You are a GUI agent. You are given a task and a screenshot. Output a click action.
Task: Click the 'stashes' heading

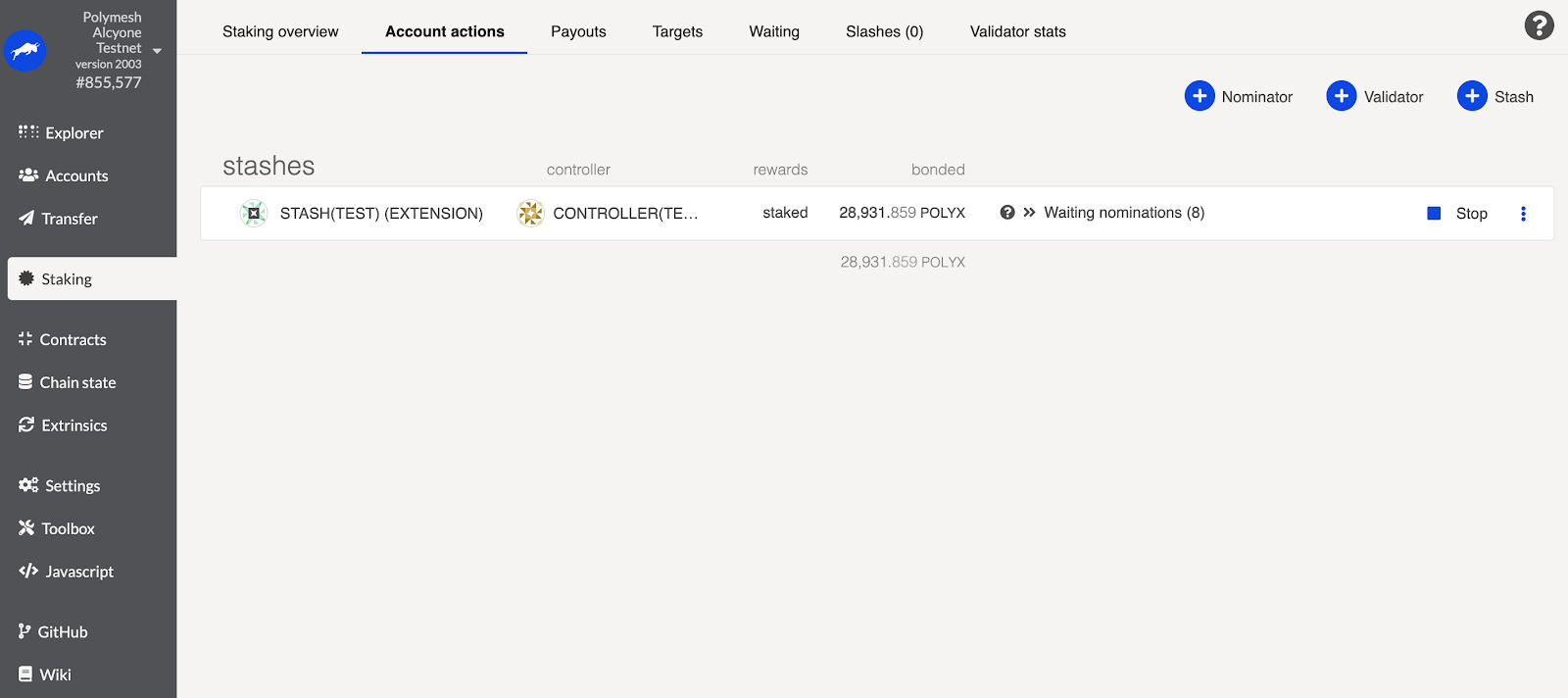(x=269, y=166)
